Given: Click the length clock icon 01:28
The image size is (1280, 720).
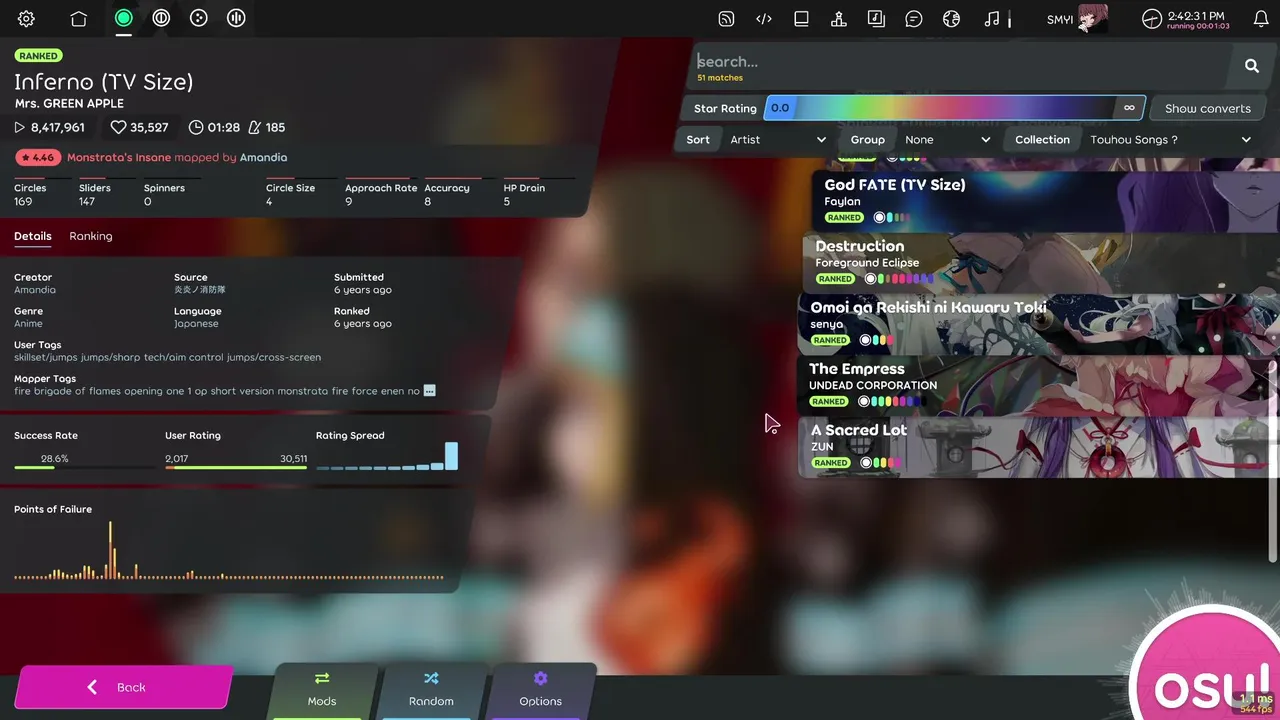Looking at the screenshot, I should tap(196, 128).
